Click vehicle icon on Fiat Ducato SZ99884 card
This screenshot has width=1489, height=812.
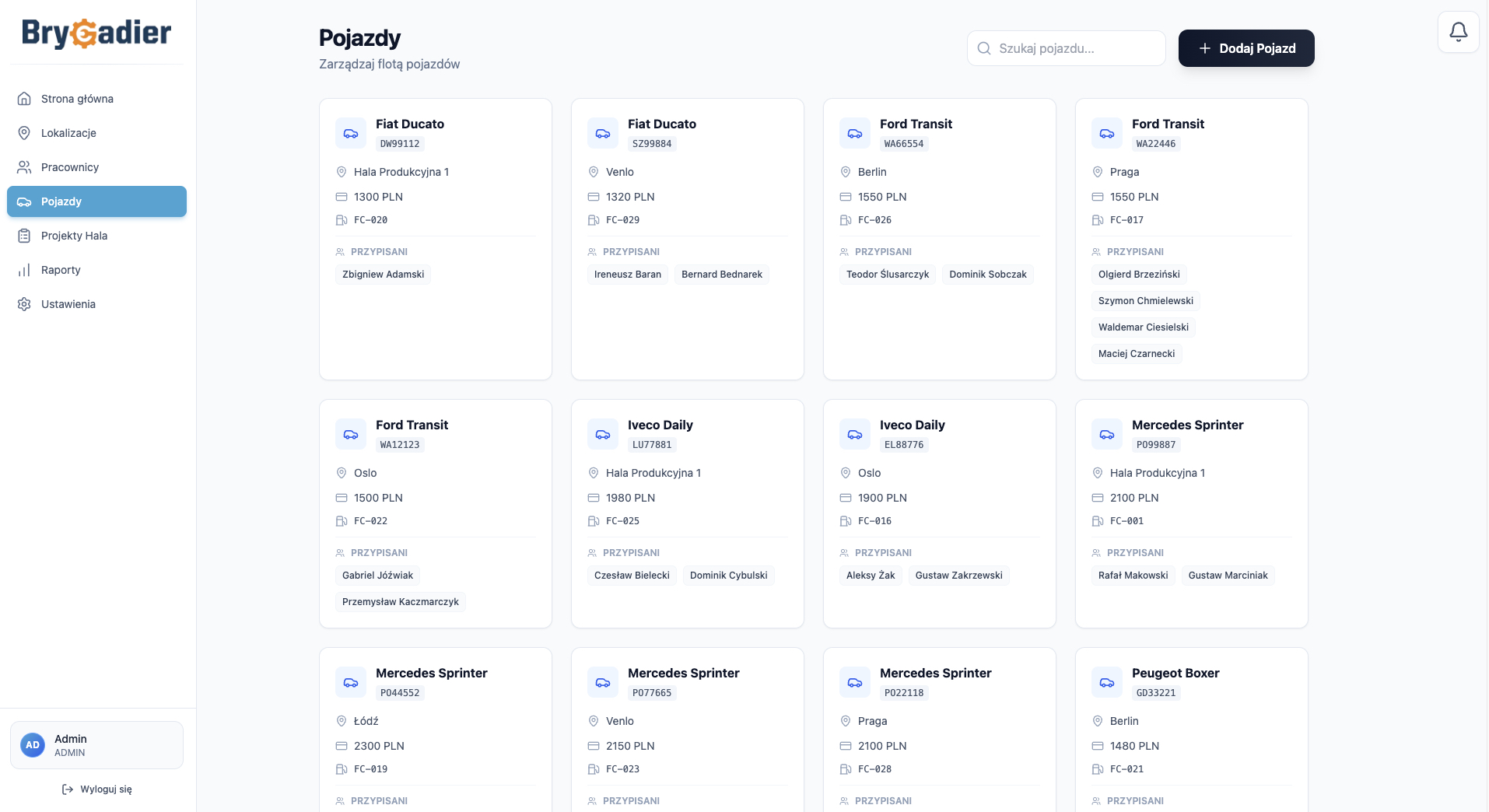tap(603, 133)
